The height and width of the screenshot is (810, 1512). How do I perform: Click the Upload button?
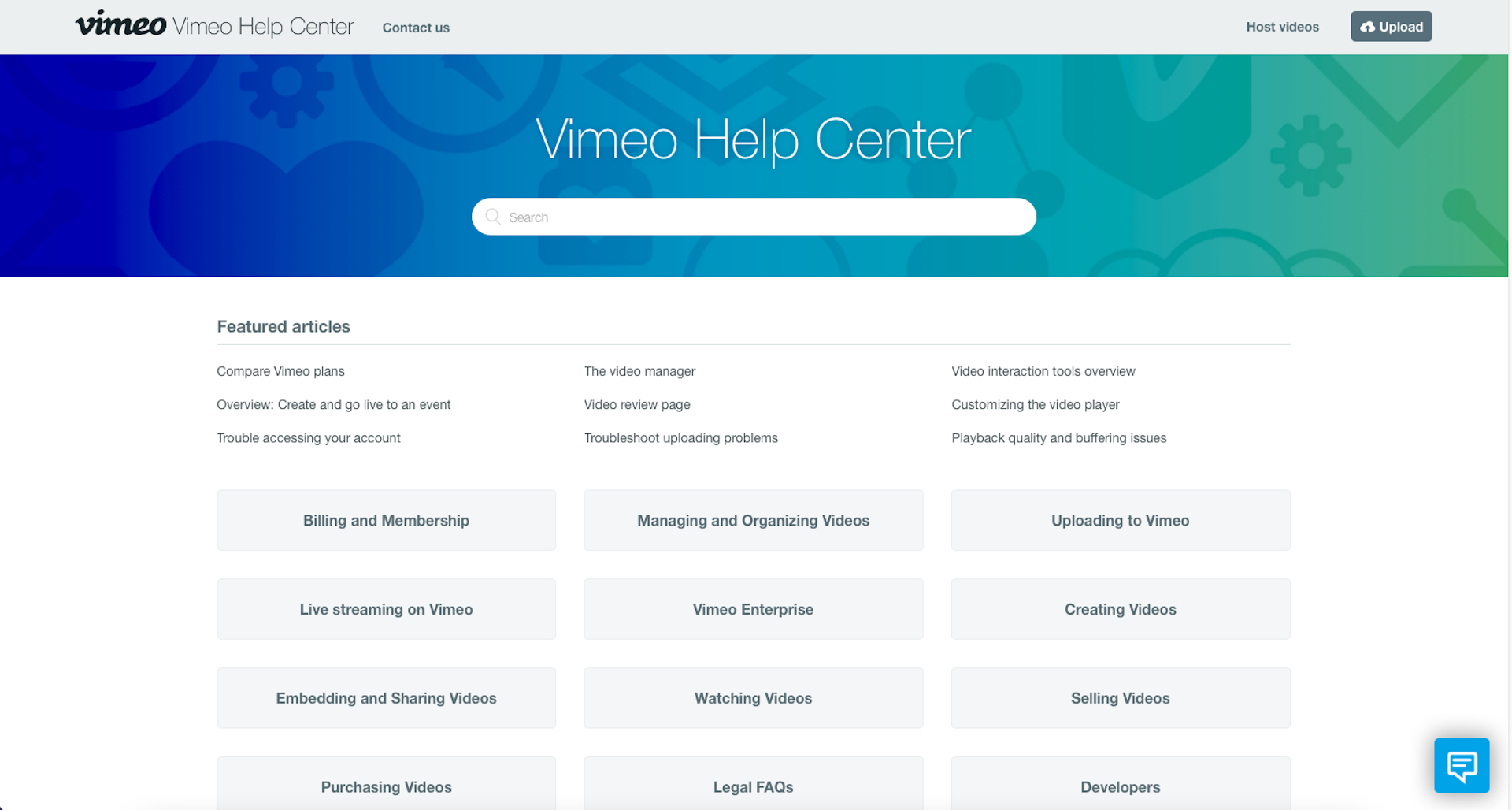coord(1391,27)
